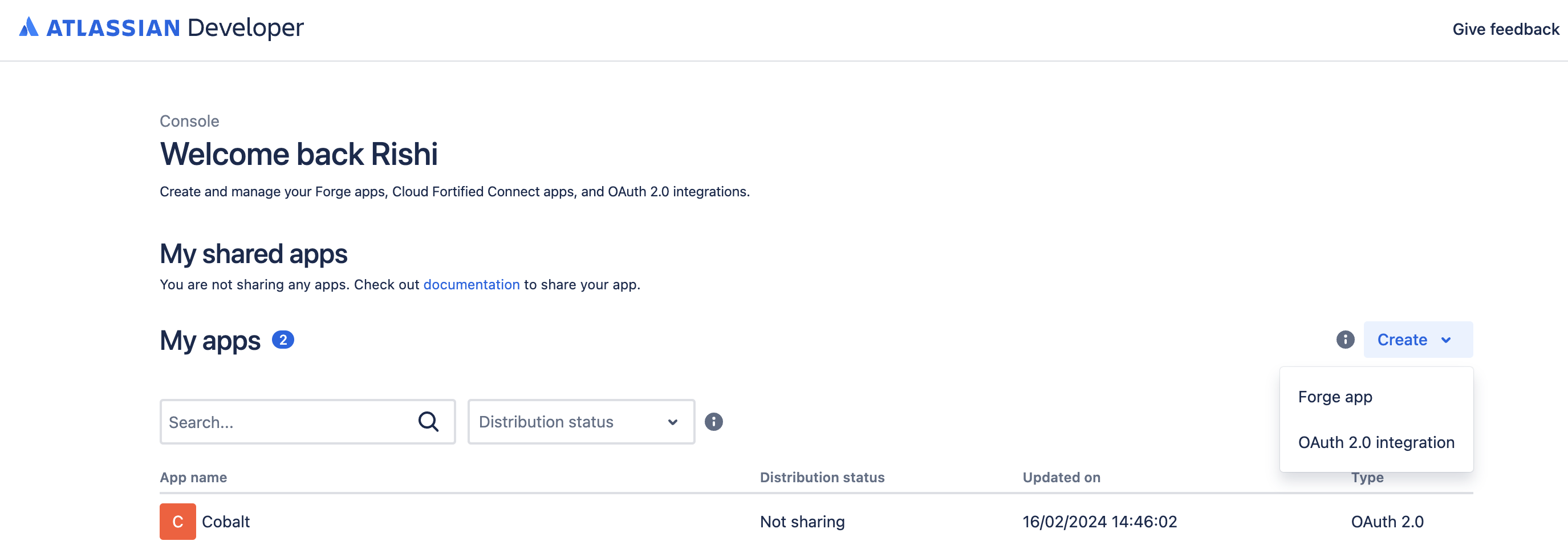Click the Not sharing status for Cobalt
This screenshot has width=1568, height=549.
(x=802, y=522)
